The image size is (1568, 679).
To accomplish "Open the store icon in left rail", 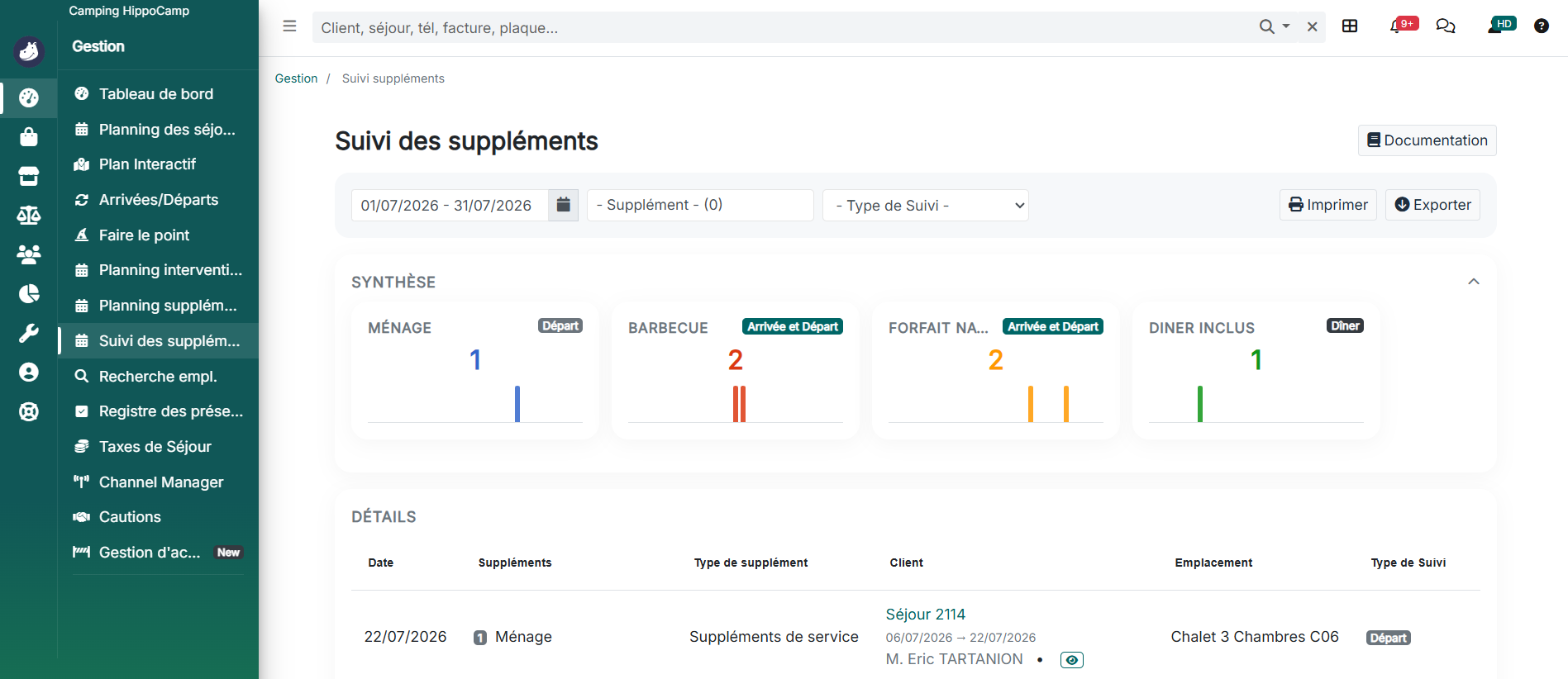I will click(x=29, y=176).
